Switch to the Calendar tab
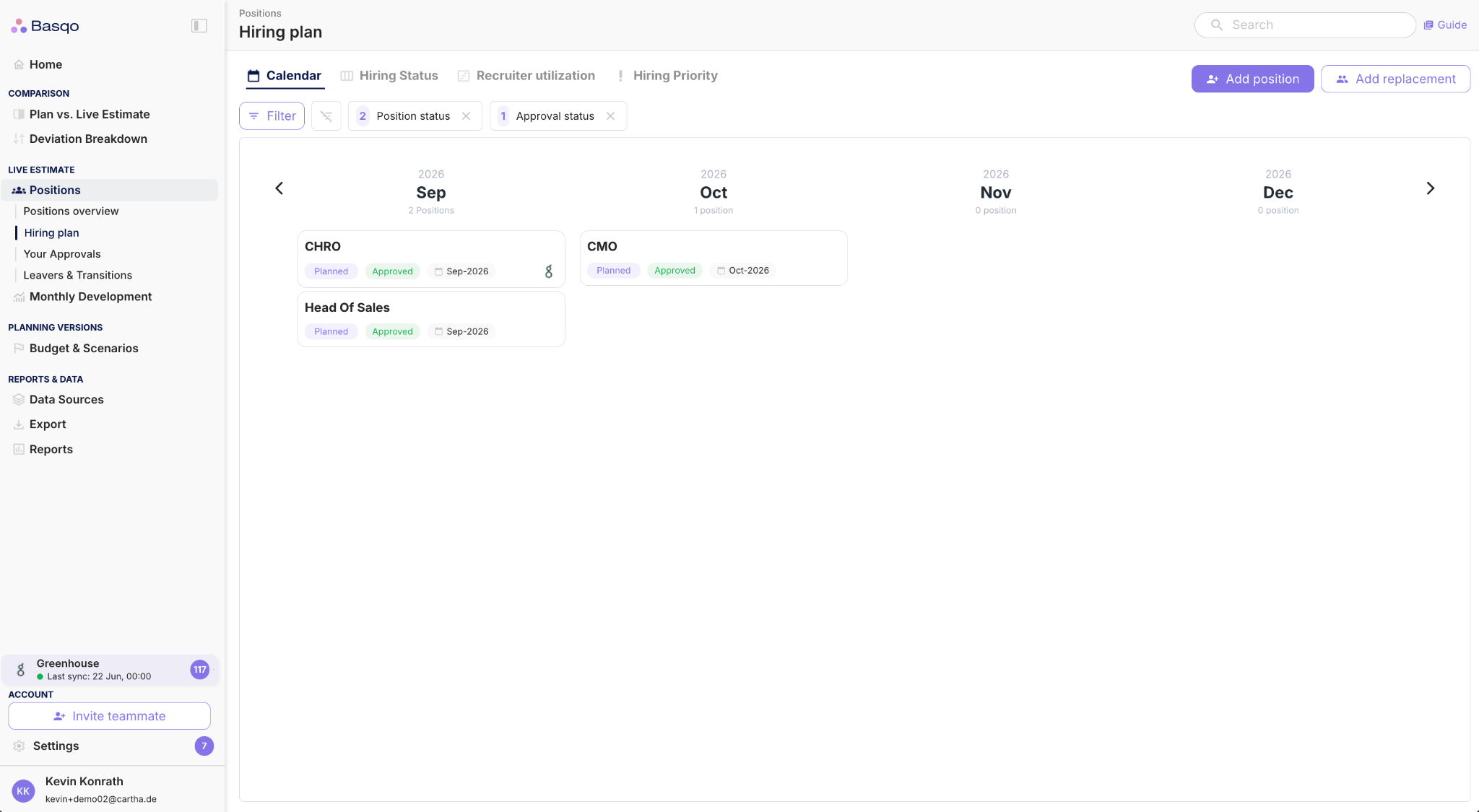Screen dimensions: 1479x812 click(285, 76)
